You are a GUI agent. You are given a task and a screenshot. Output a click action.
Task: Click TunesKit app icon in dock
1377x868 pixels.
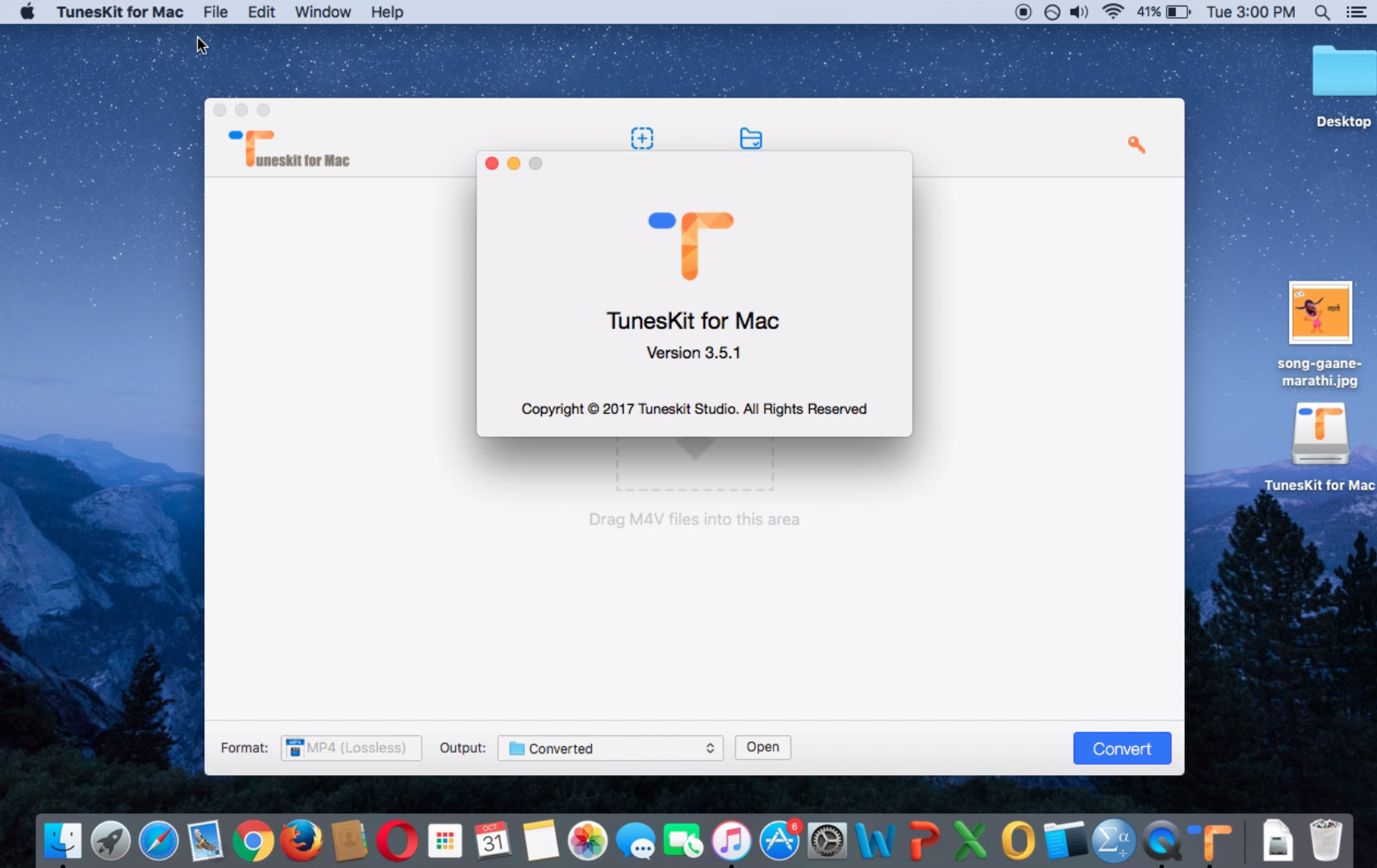(x=1210, y=841)
